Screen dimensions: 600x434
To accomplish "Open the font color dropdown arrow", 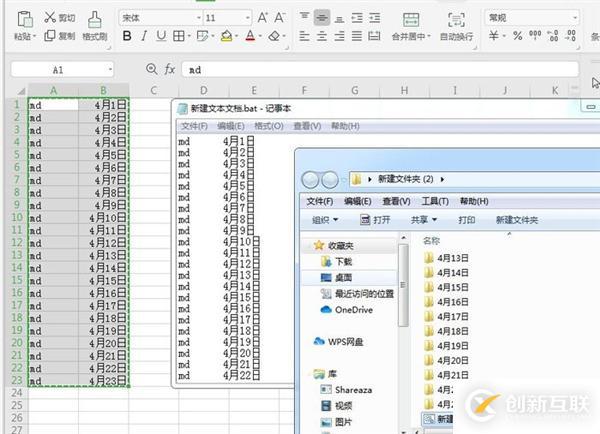I will tap(260, 36).
